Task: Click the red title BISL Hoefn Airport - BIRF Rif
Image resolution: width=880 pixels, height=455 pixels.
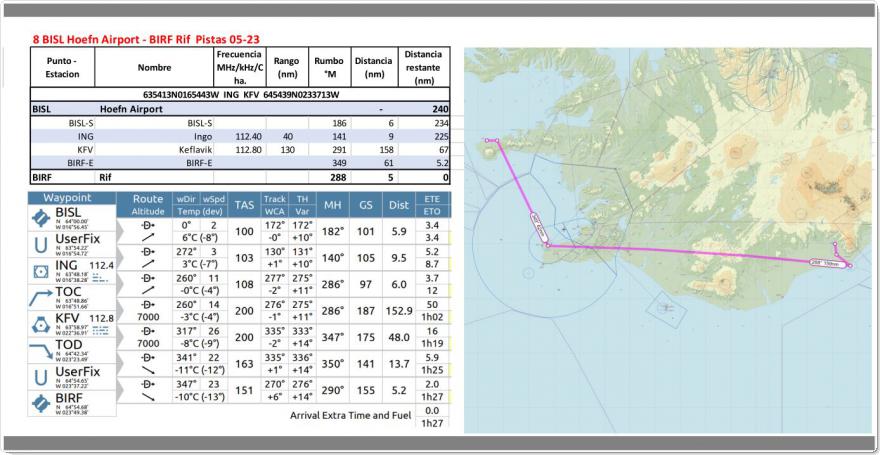Action: click(145, 39)
